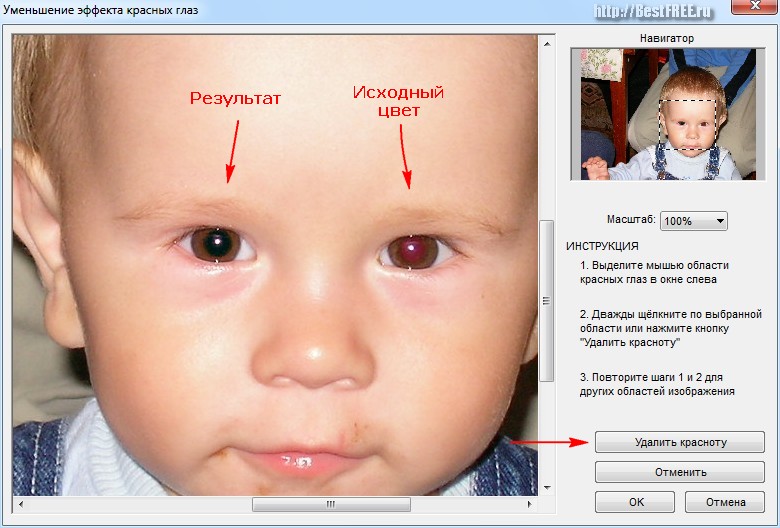Click the horizontal scrollbar right arrow

click(529, 504)
